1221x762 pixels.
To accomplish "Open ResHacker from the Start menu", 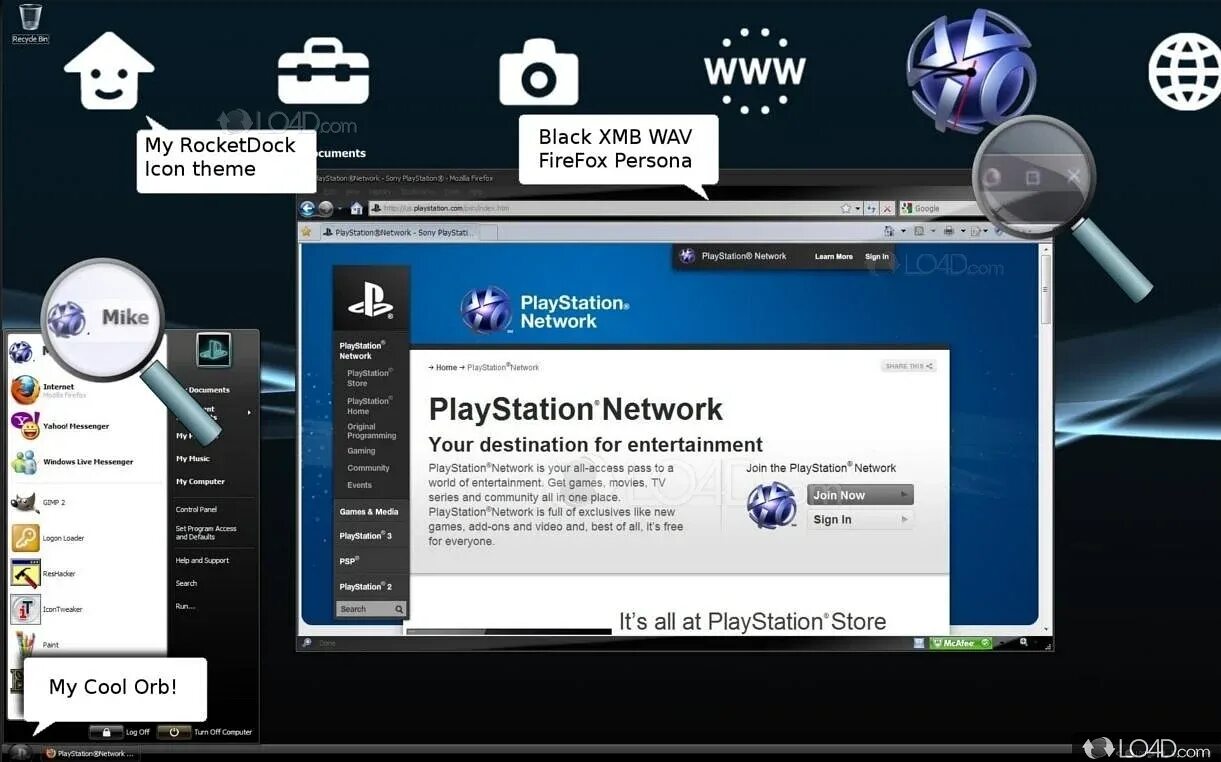I will (58, 573).
